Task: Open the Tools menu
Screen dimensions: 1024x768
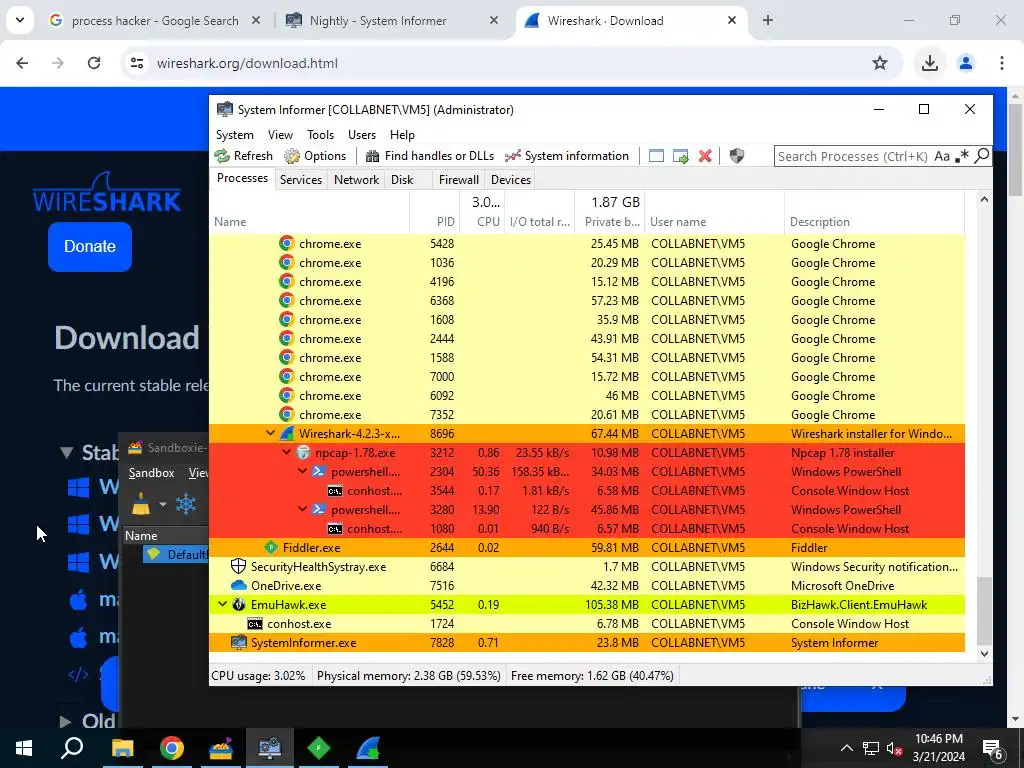Action: click(x=321, y=135)
